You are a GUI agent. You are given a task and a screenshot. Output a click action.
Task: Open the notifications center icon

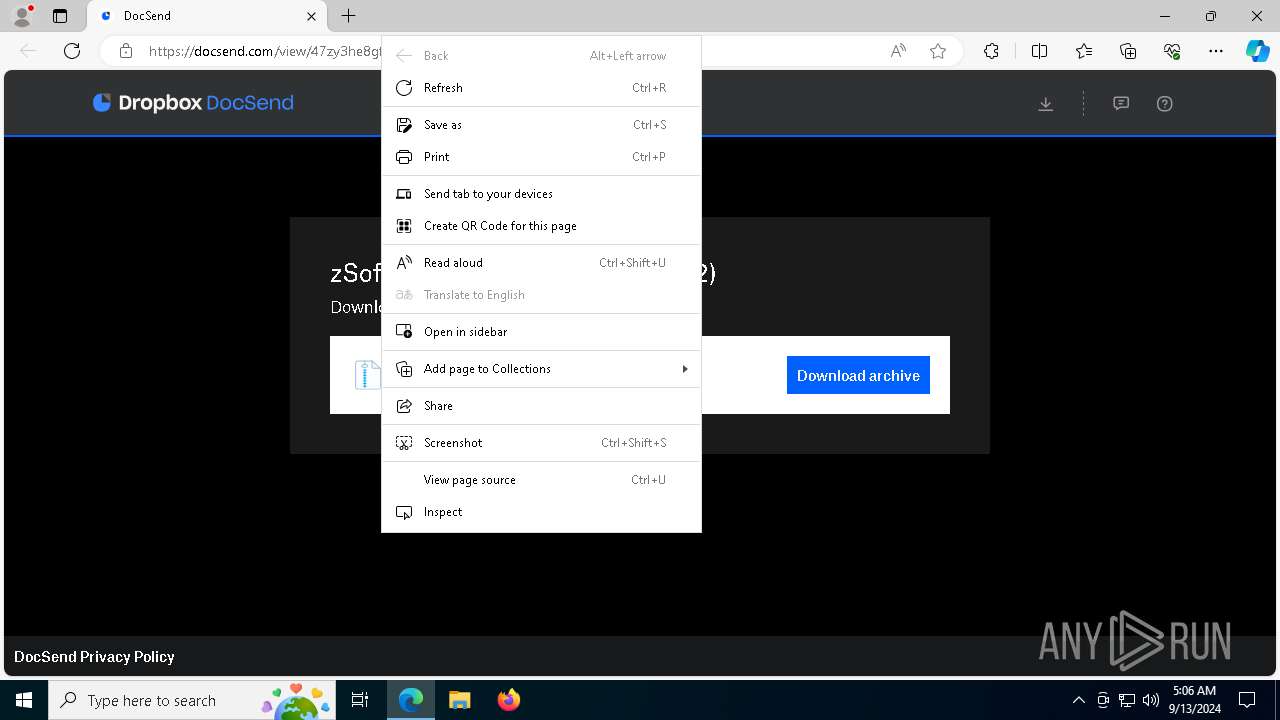click(1247, 700)
